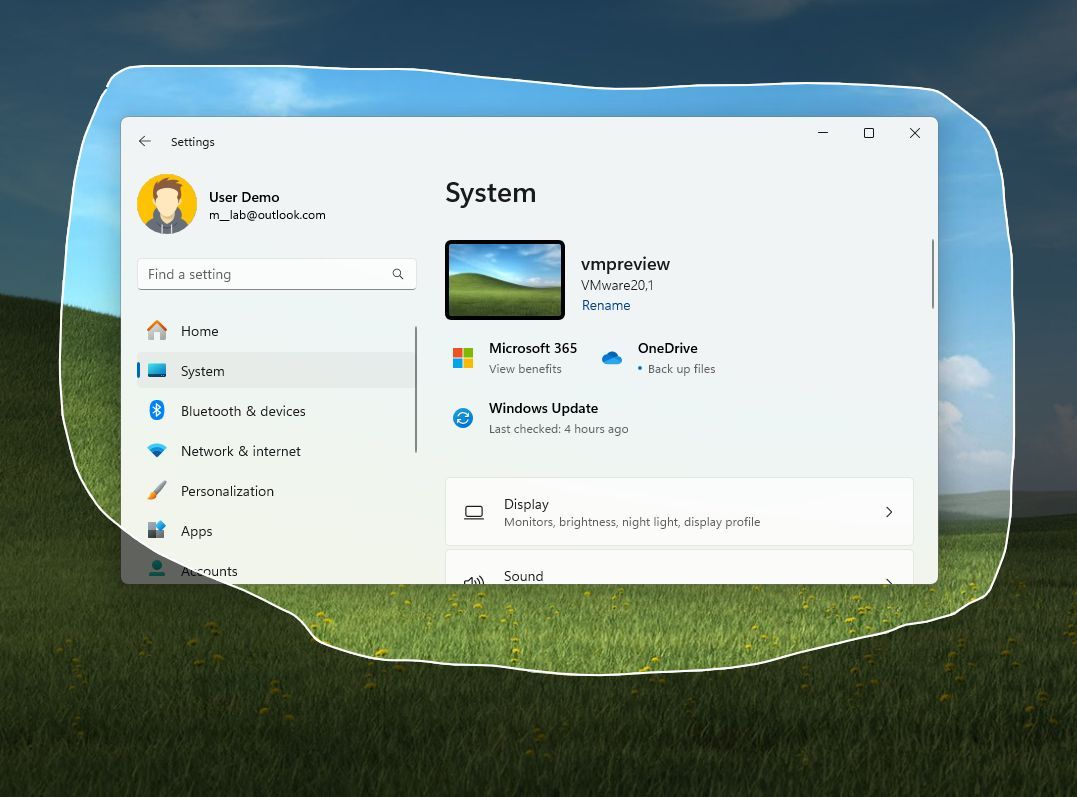
Task: Click the search magnifier in Find a setting
Action: (398, 273)
